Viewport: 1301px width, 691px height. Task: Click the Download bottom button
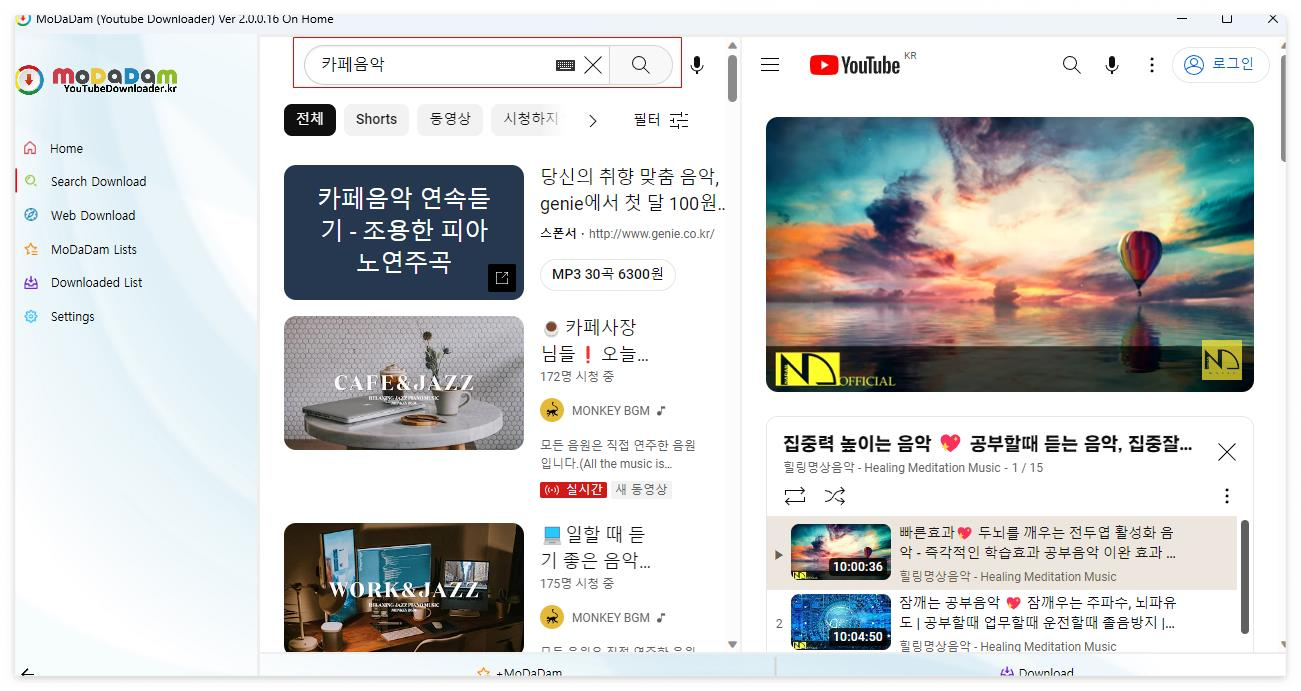[x=1035, y=673]
